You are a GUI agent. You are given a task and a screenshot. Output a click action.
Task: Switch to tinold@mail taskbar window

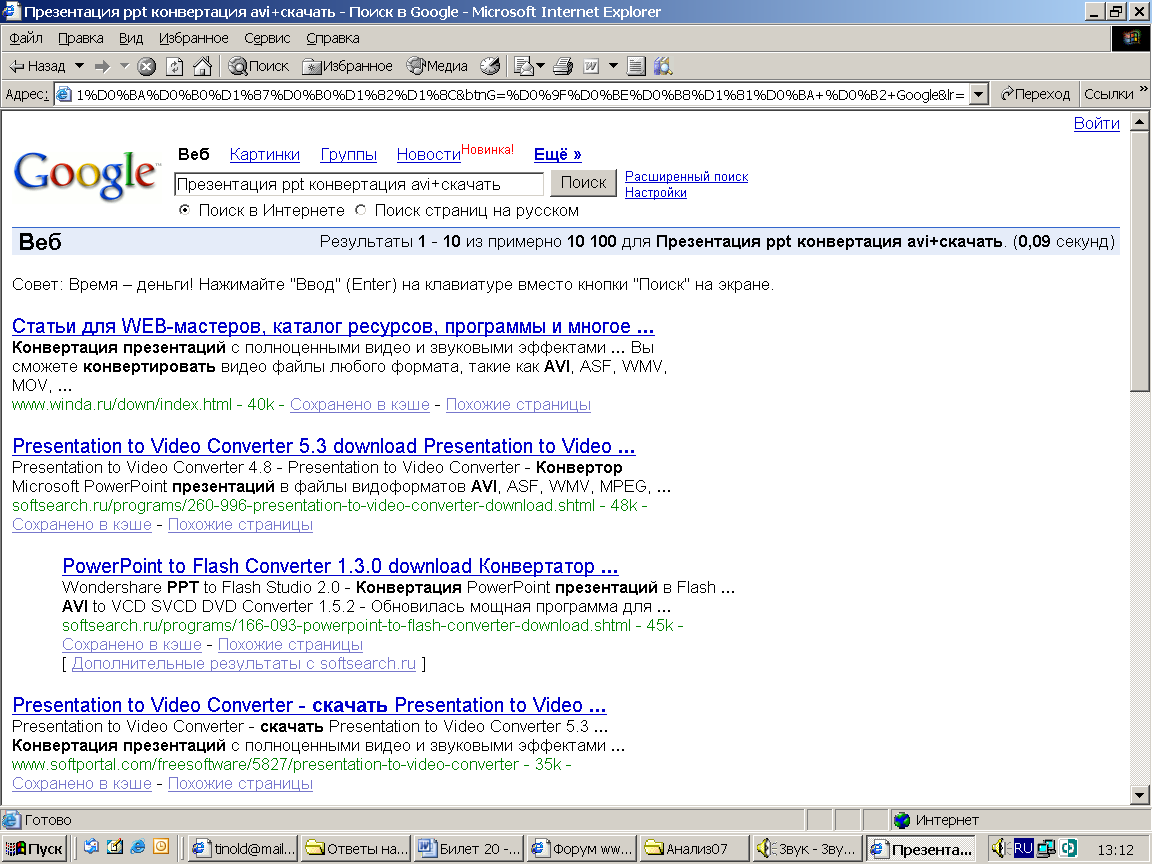coord(244,849)
